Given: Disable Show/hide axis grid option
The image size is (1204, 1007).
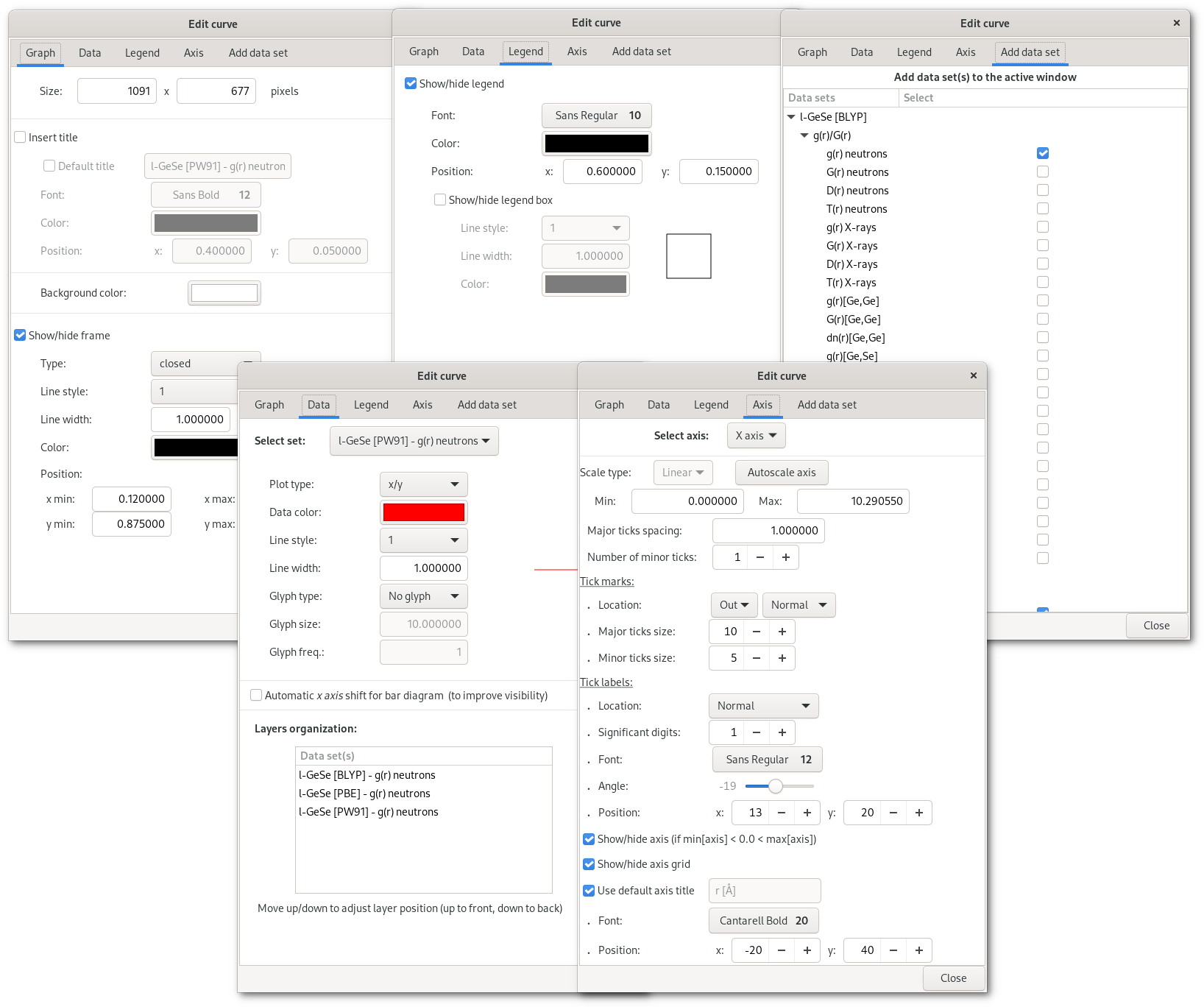Looking at the screenshot, I should 589,864.
